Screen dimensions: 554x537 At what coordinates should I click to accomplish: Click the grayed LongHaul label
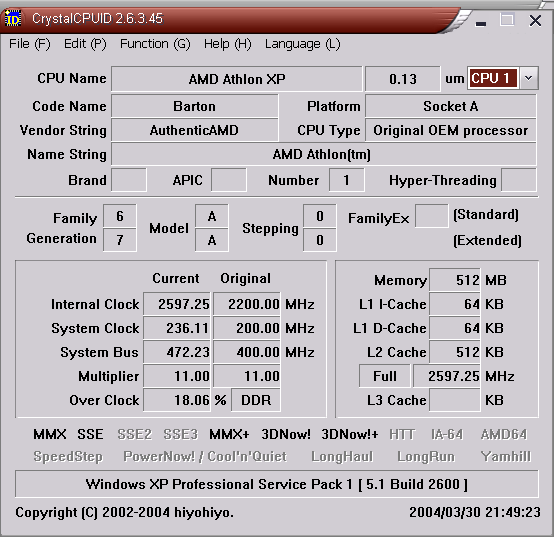342,456
